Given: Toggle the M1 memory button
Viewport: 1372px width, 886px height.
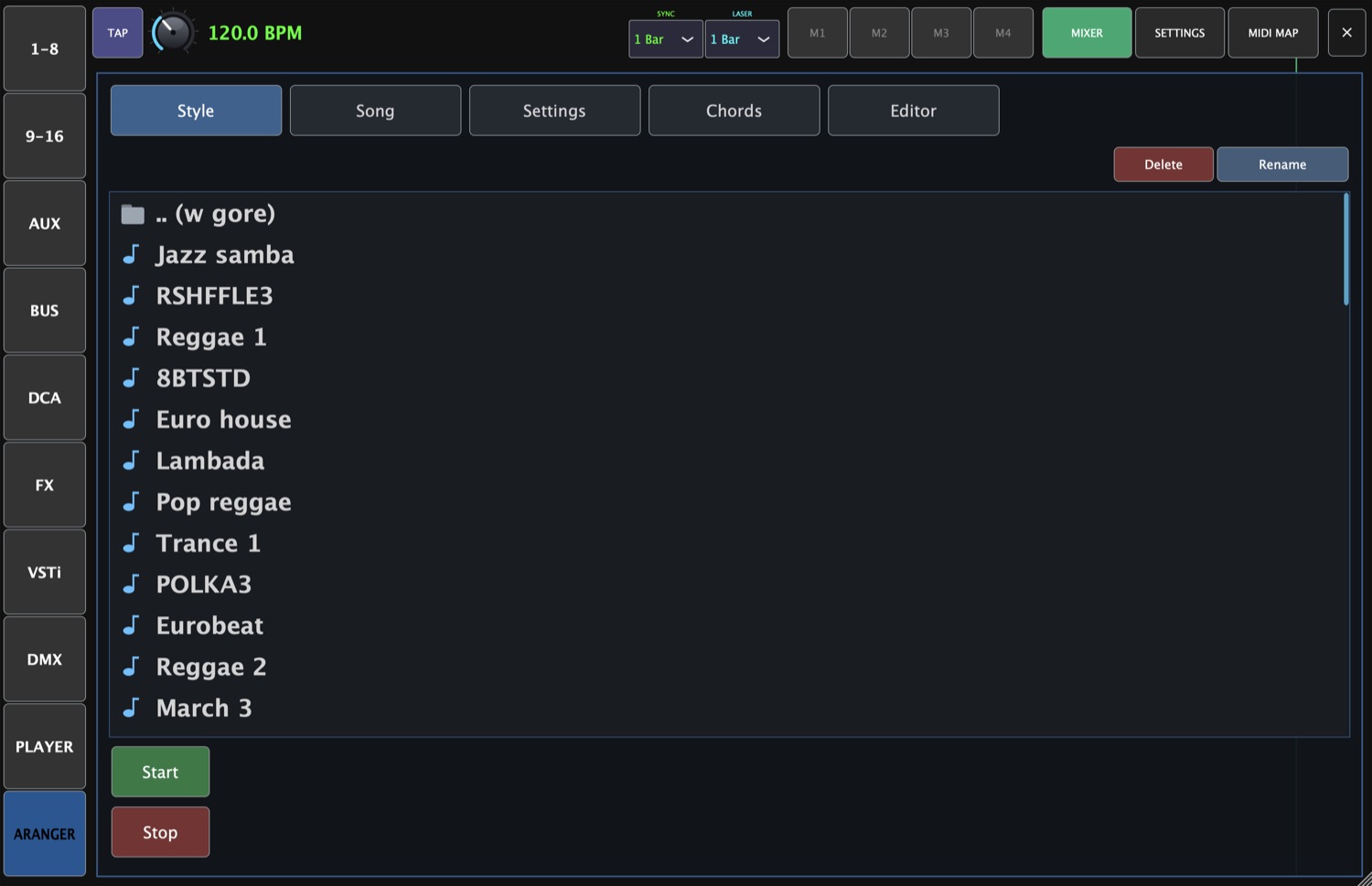Looking at the screenshot, I should (818, 33).
